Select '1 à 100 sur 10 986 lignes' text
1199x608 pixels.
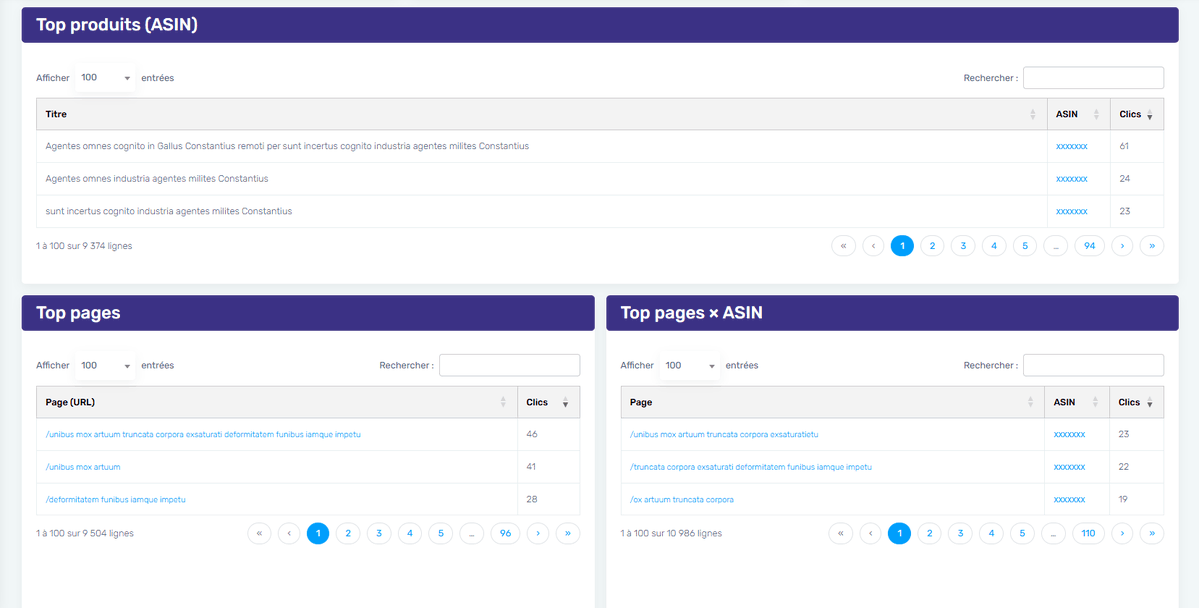(671, 533)
